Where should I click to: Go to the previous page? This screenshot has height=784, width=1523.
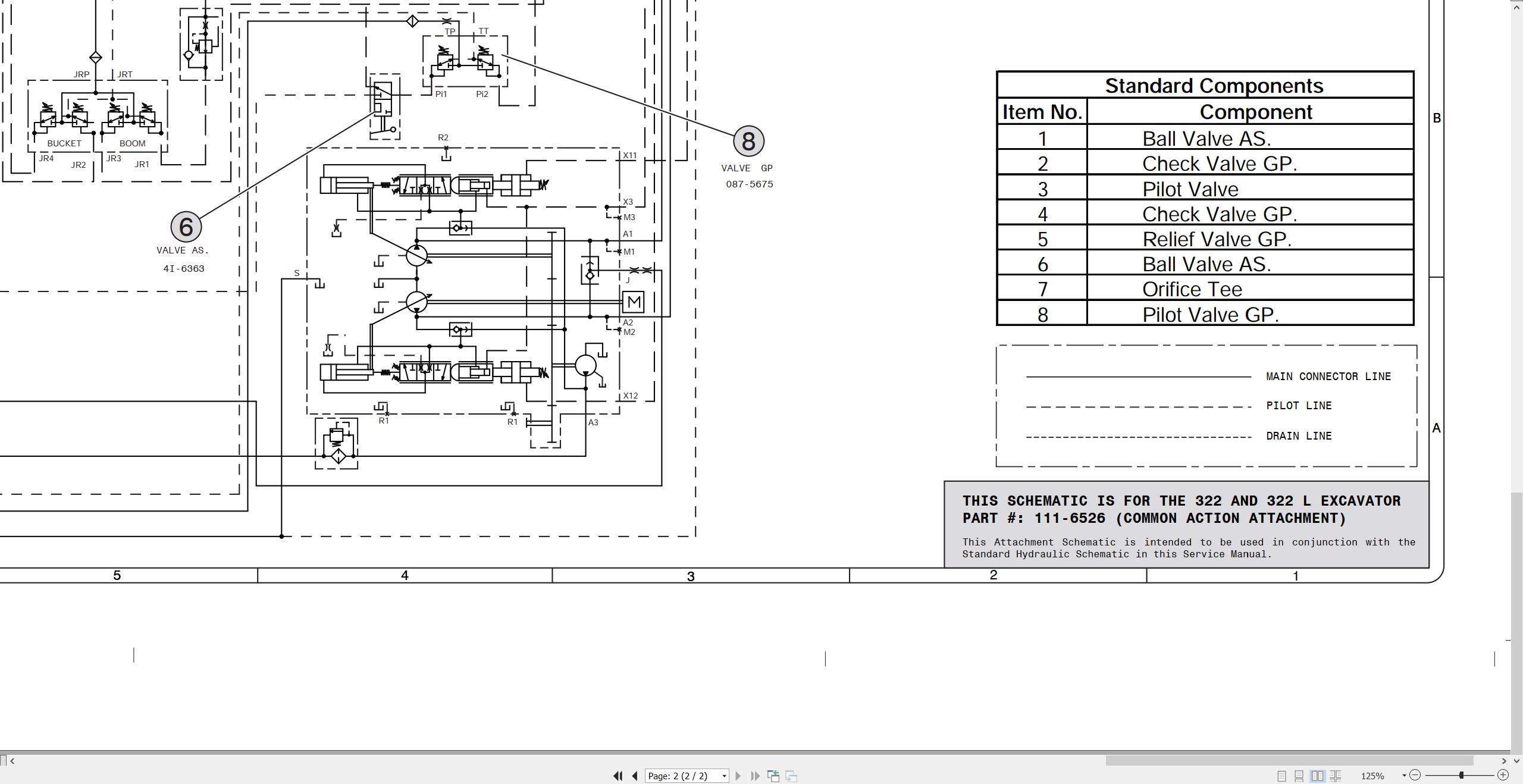coord(635,776)
